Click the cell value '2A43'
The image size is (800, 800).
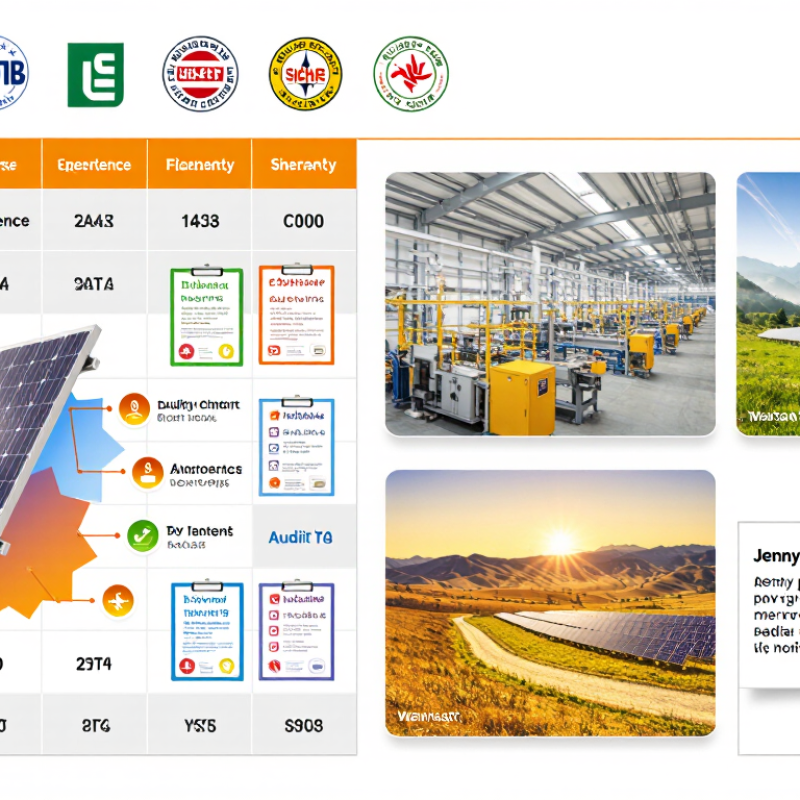[94, 221]
